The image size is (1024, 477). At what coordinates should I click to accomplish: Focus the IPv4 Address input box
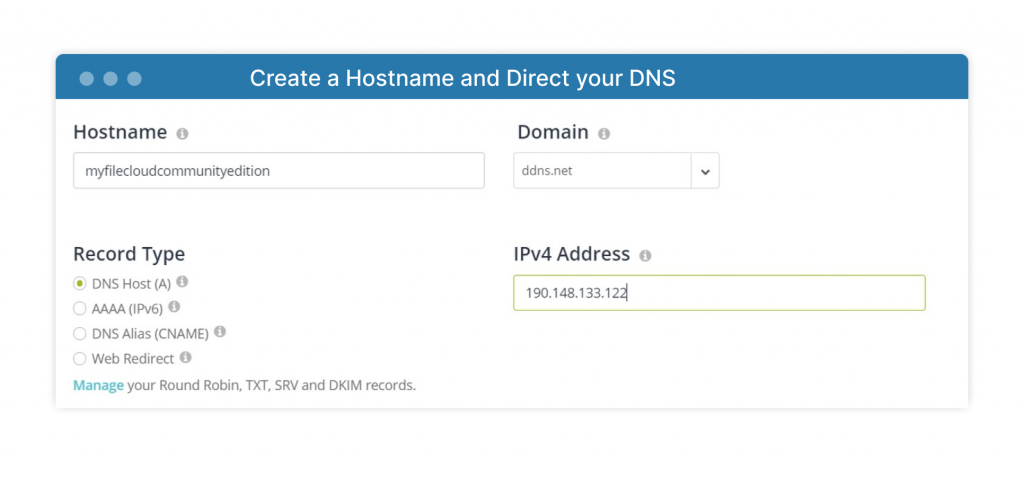click(719, 293)
